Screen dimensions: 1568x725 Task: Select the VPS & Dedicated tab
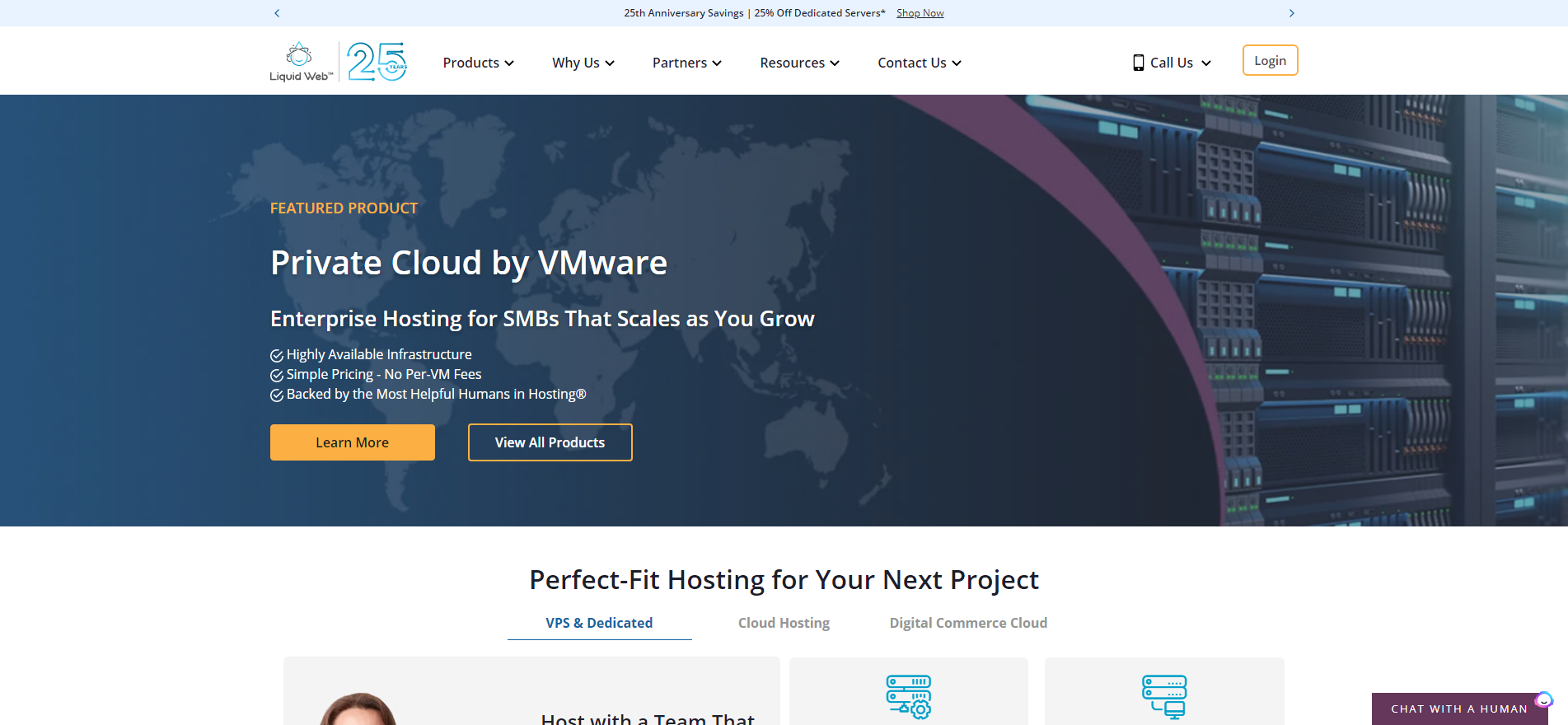click(599, 623)
